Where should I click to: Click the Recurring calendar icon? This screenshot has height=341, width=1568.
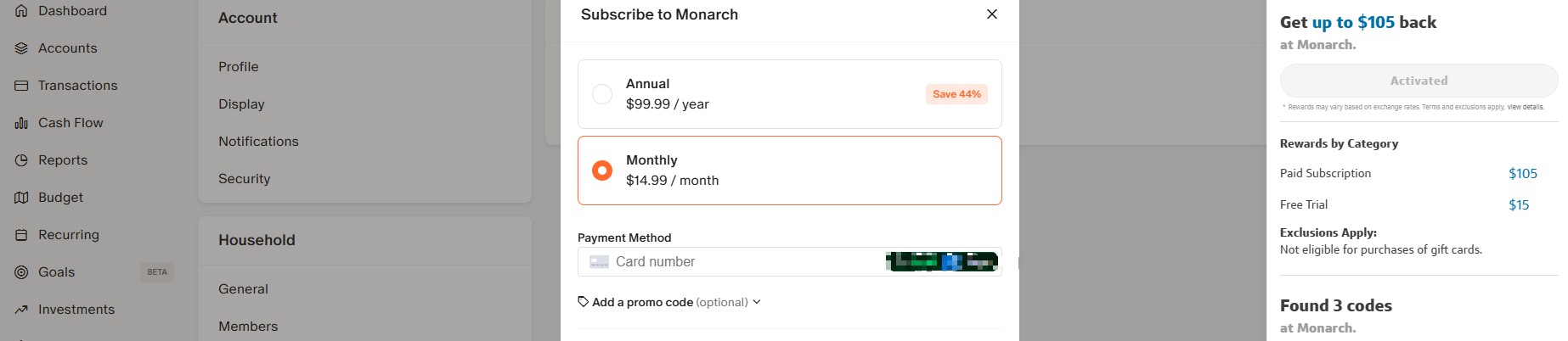(21, 235)
